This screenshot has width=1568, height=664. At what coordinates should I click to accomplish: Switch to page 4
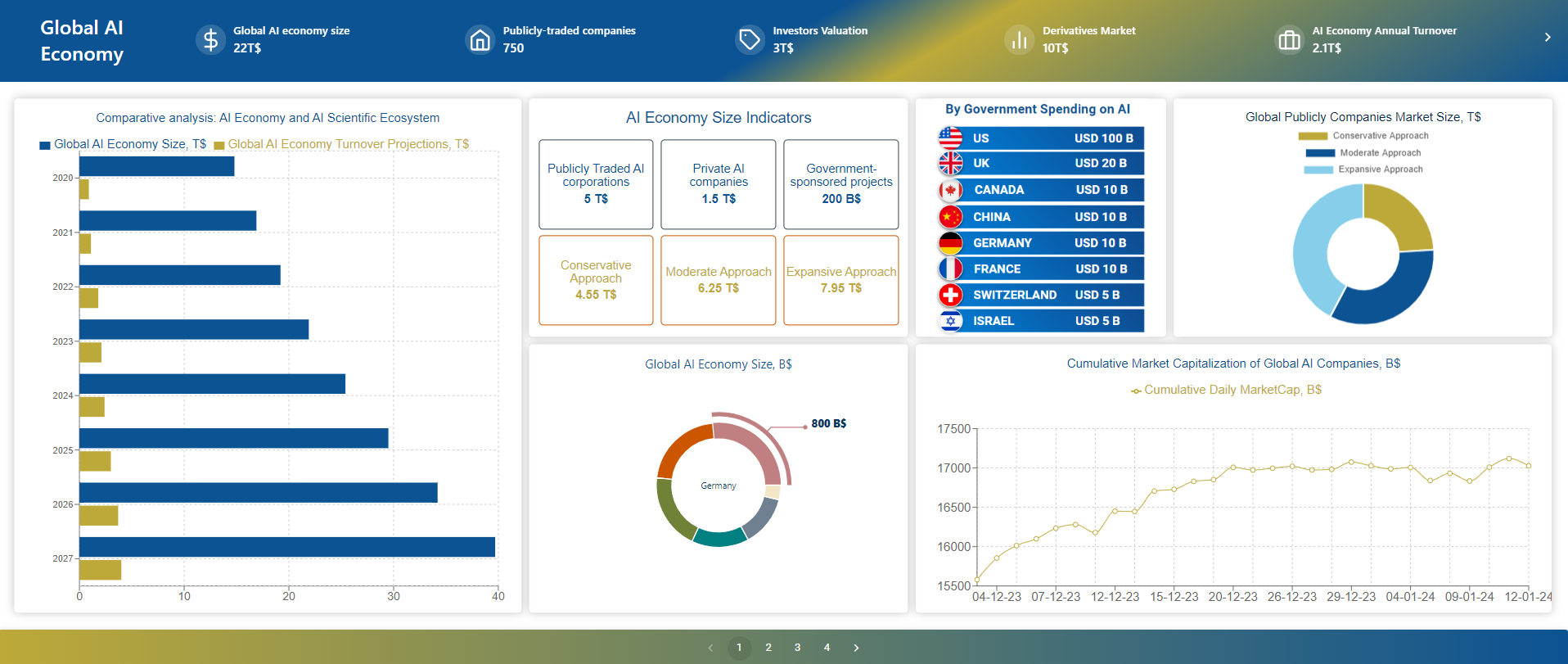827,648
